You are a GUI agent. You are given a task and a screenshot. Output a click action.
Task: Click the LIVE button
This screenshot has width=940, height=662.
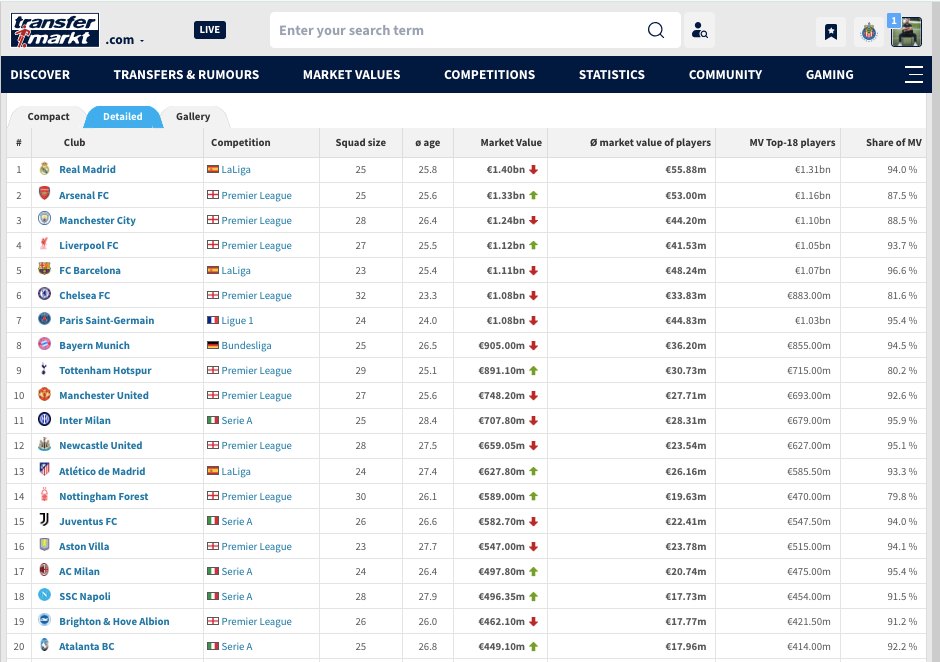pyautogui.click(x=210, y=30)
